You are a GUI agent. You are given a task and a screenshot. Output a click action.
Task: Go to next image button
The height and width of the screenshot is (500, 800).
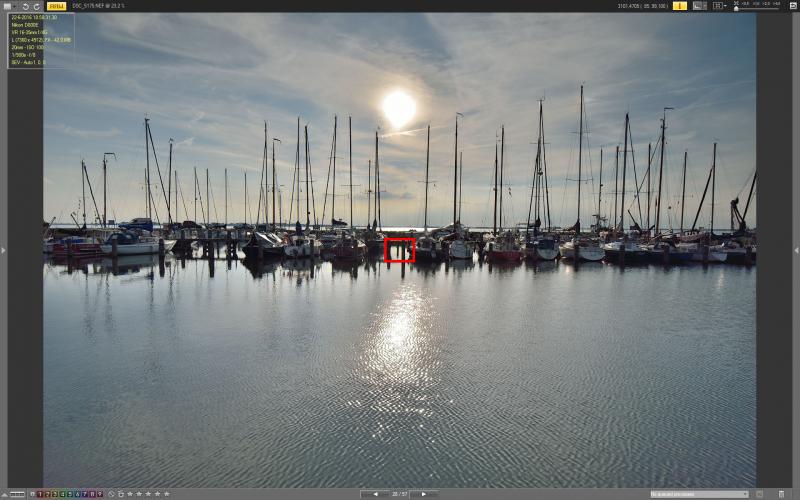(423, 494)
